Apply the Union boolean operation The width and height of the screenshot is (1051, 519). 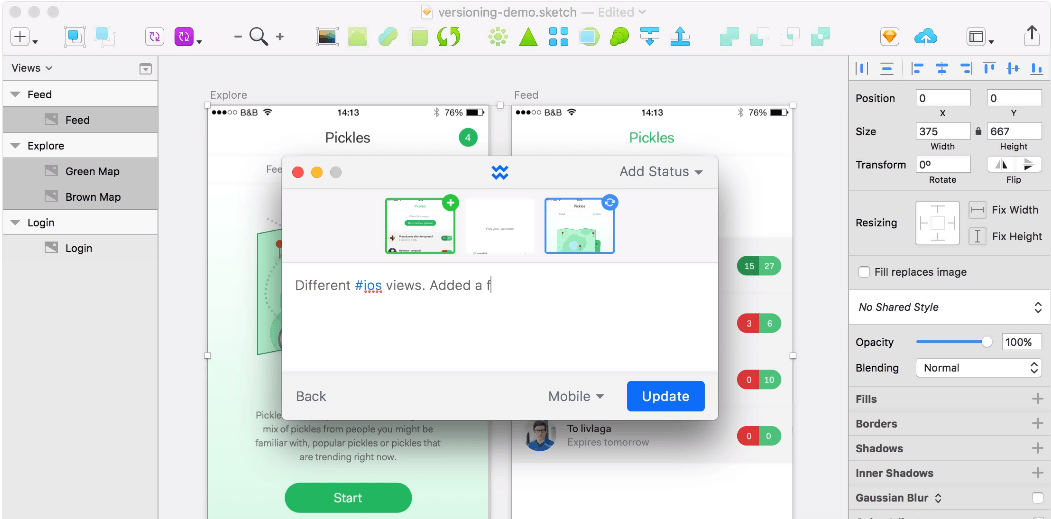729,37
